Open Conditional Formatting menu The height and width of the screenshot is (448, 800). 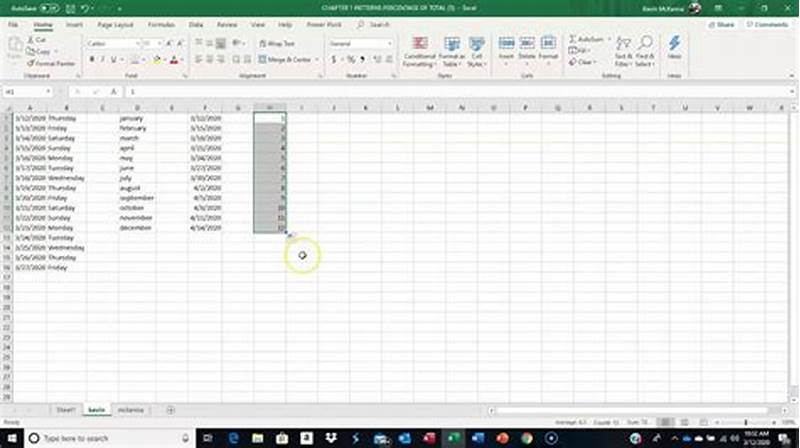click(419, 52)
